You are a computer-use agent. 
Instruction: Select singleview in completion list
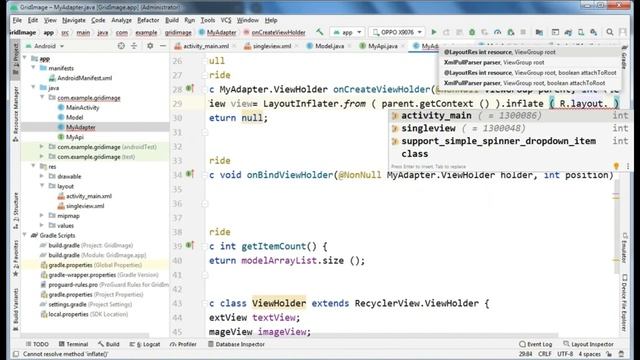click(510, 128)
